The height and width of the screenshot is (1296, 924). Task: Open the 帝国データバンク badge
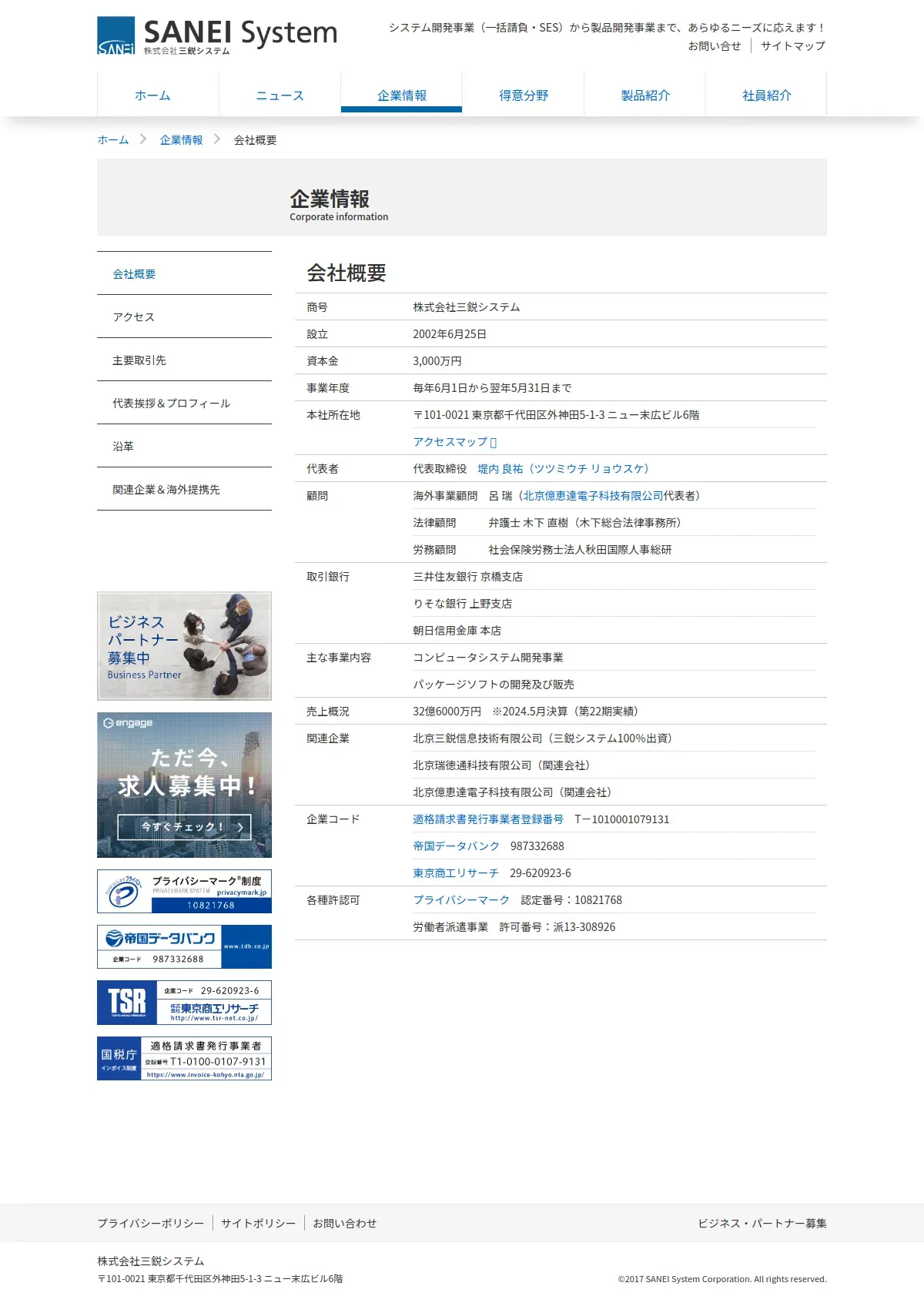point(184,946)
